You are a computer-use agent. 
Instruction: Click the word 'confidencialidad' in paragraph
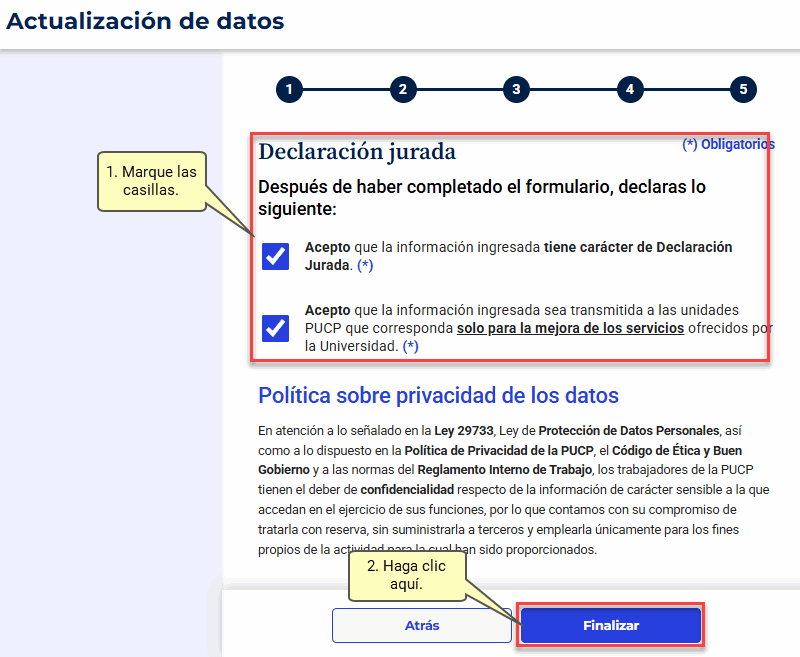(407, 490)
